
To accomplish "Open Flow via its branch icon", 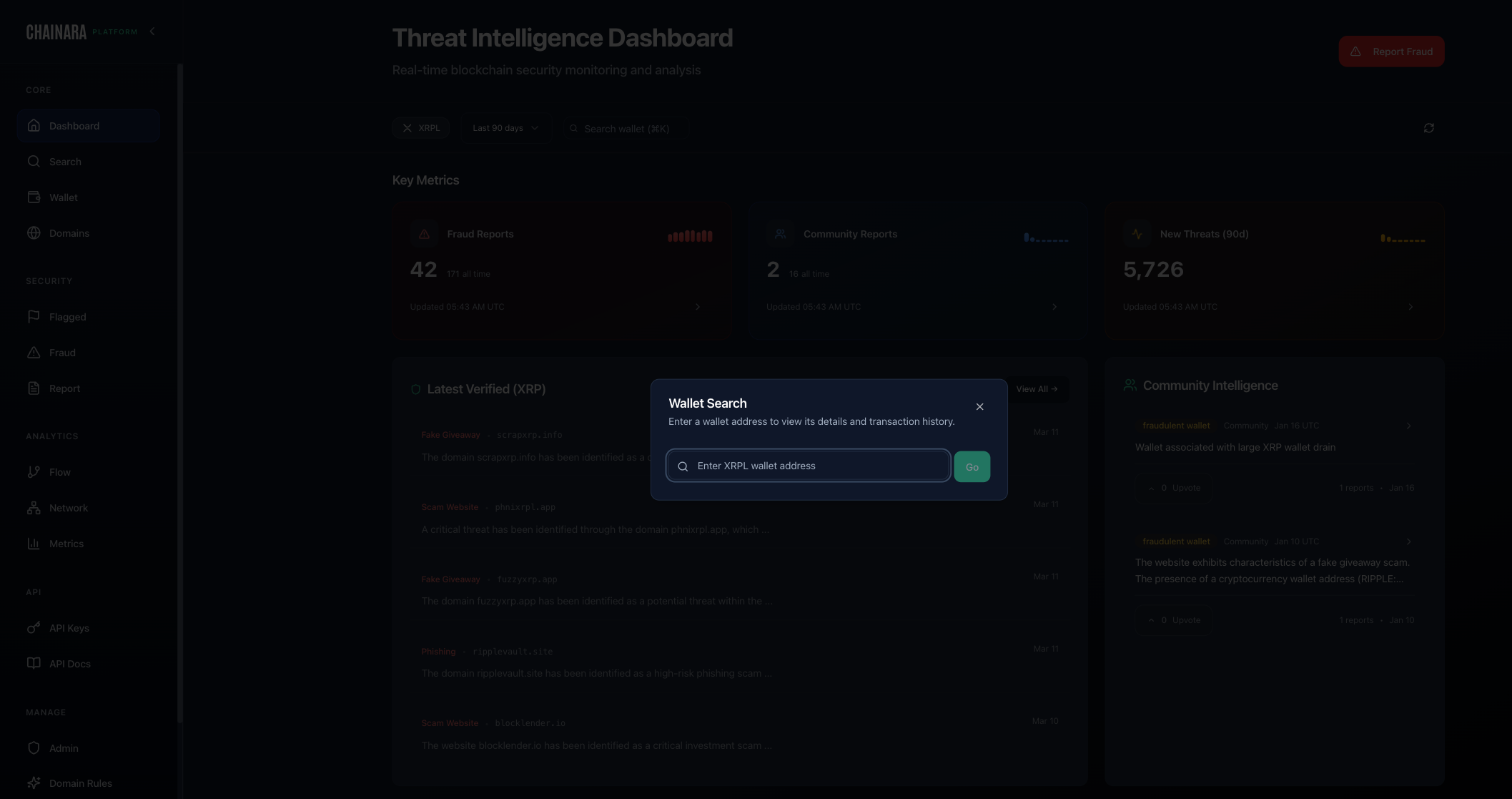I will [x=34, y=471].
